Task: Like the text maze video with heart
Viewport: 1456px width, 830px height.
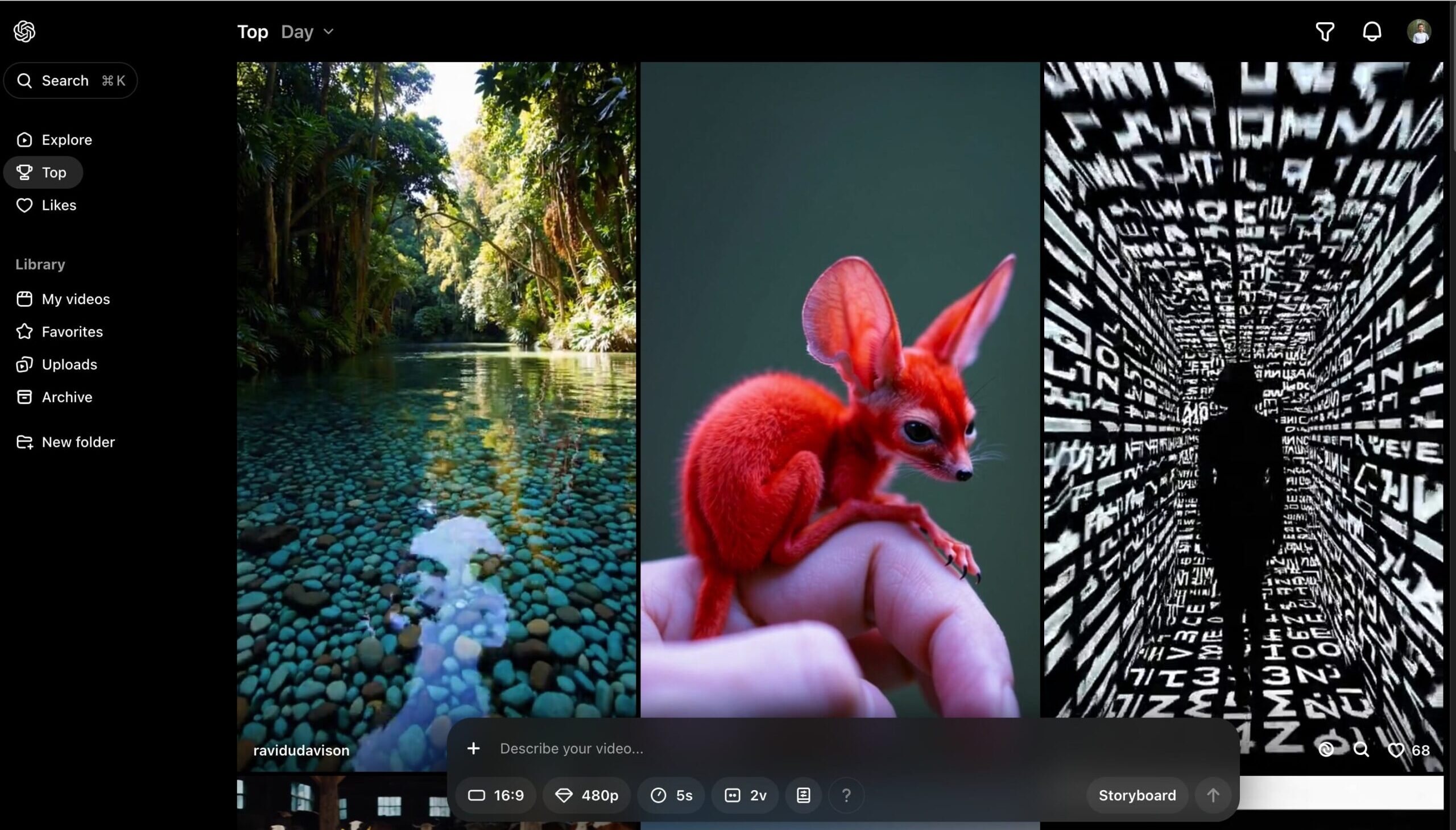Action: (1396, 750)
